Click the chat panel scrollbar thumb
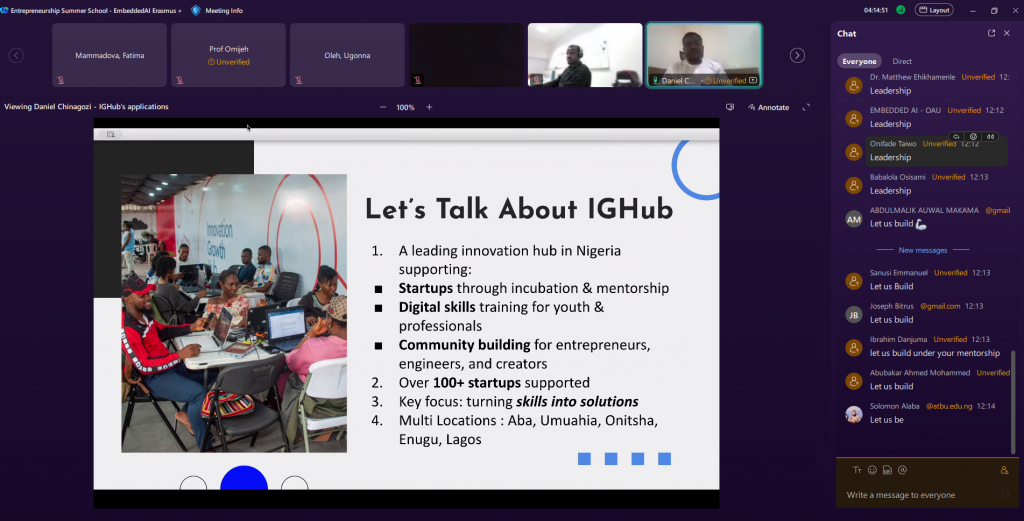 click(x=1014, y=402)
